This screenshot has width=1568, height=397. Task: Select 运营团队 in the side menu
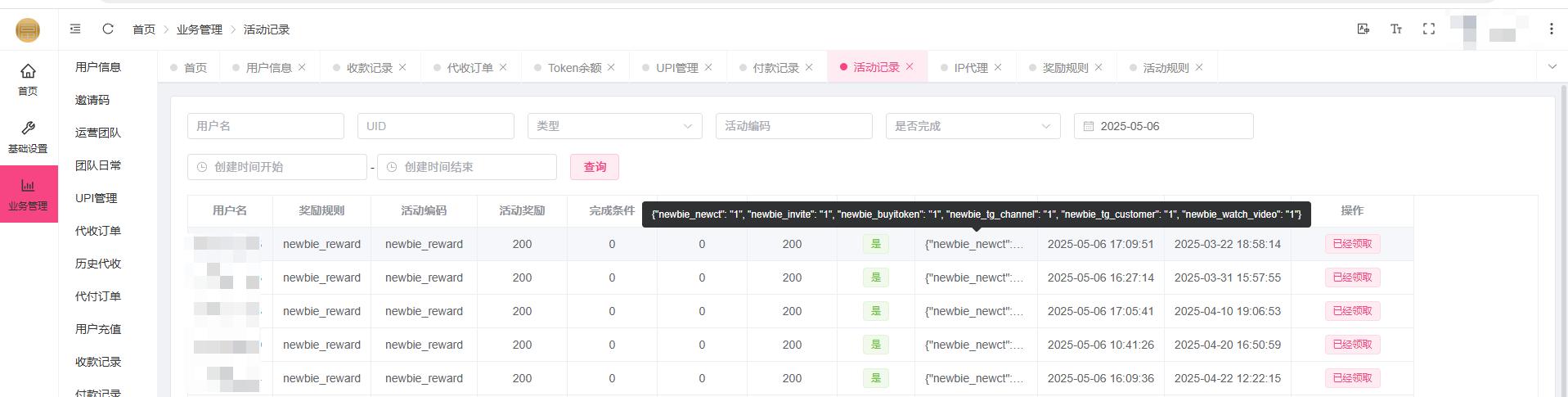98,133
